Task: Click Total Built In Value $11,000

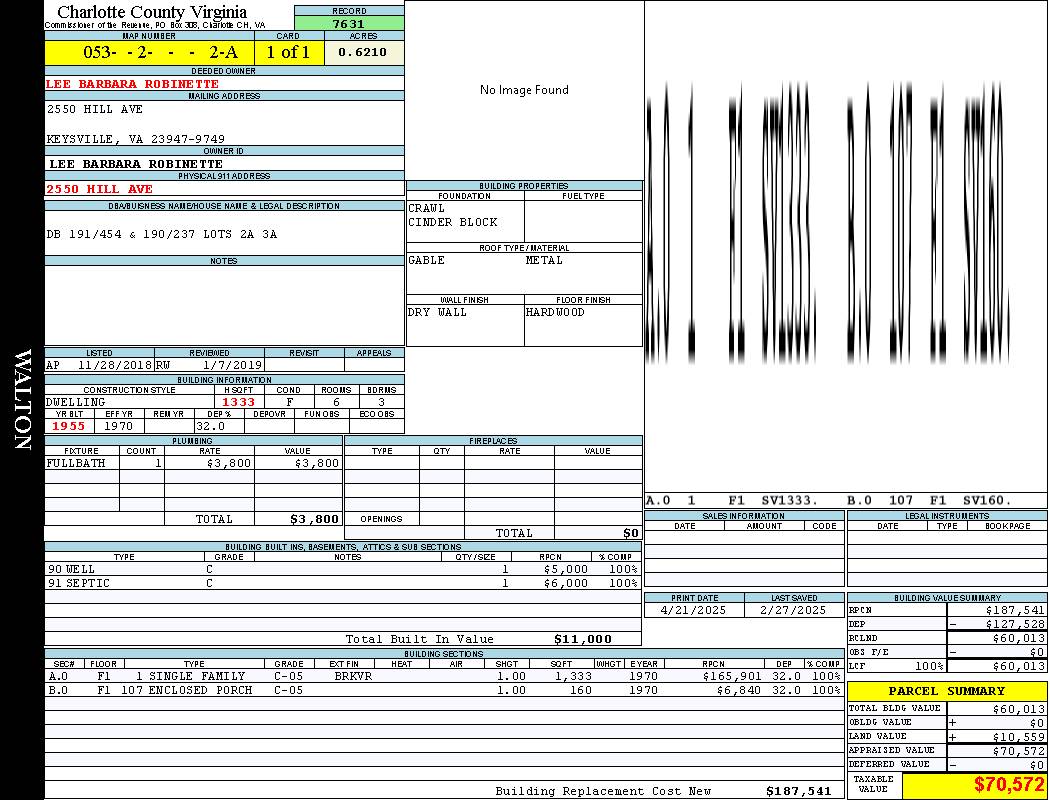Action: pyautogui.click(x=583, y=639)
